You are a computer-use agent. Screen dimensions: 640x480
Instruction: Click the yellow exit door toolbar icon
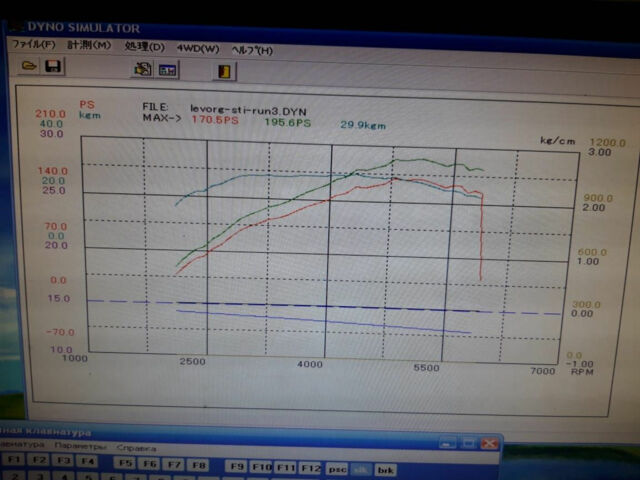[224, 72]
